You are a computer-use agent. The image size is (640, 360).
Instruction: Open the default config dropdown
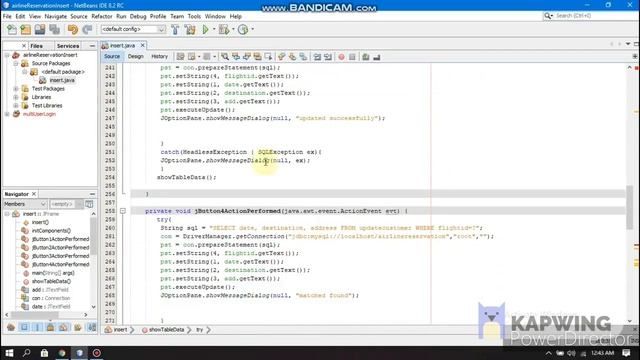(x=133, y=29)
